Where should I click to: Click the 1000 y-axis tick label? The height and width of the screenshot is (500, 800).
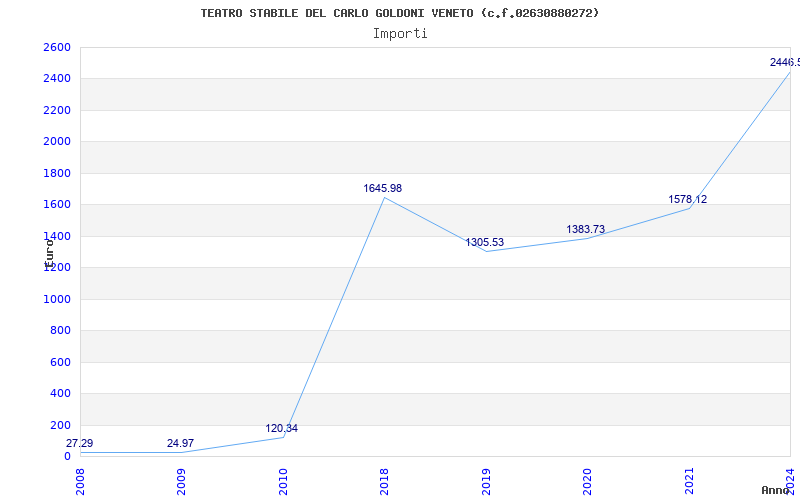(57, 299)
